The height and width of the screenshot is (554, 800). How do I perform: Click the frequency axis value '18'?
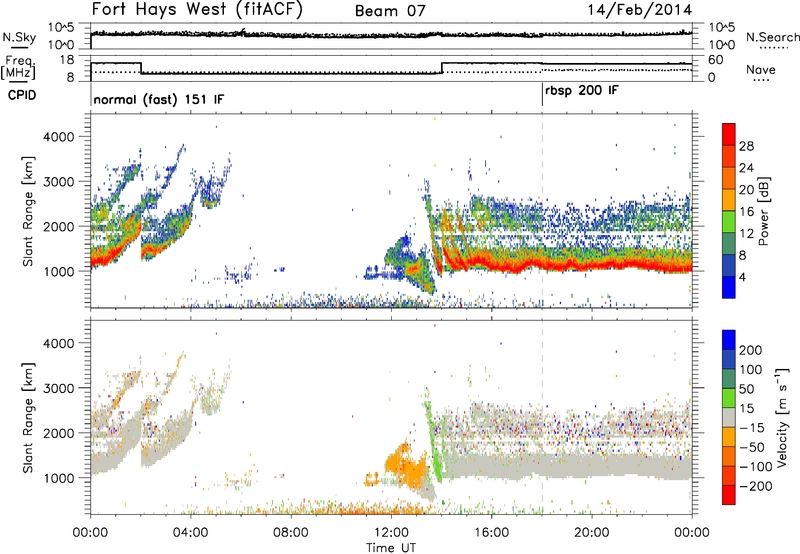[x=67, y=60]
